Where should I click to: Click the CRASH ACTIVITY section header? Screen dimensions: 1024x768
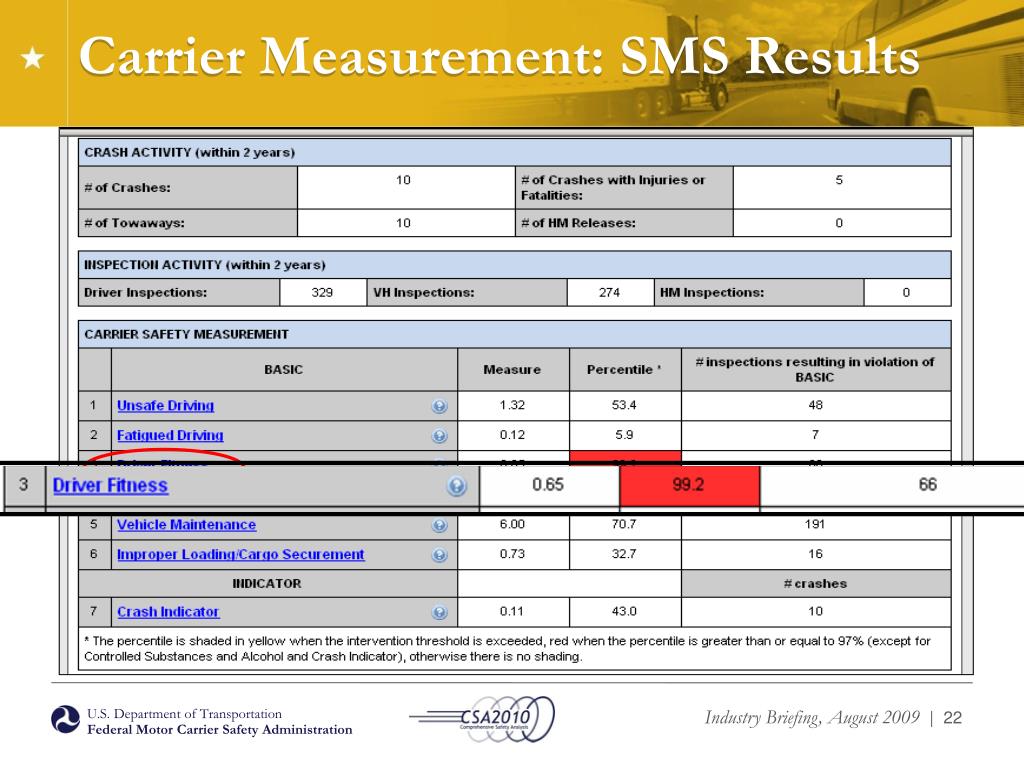(514, 152)
